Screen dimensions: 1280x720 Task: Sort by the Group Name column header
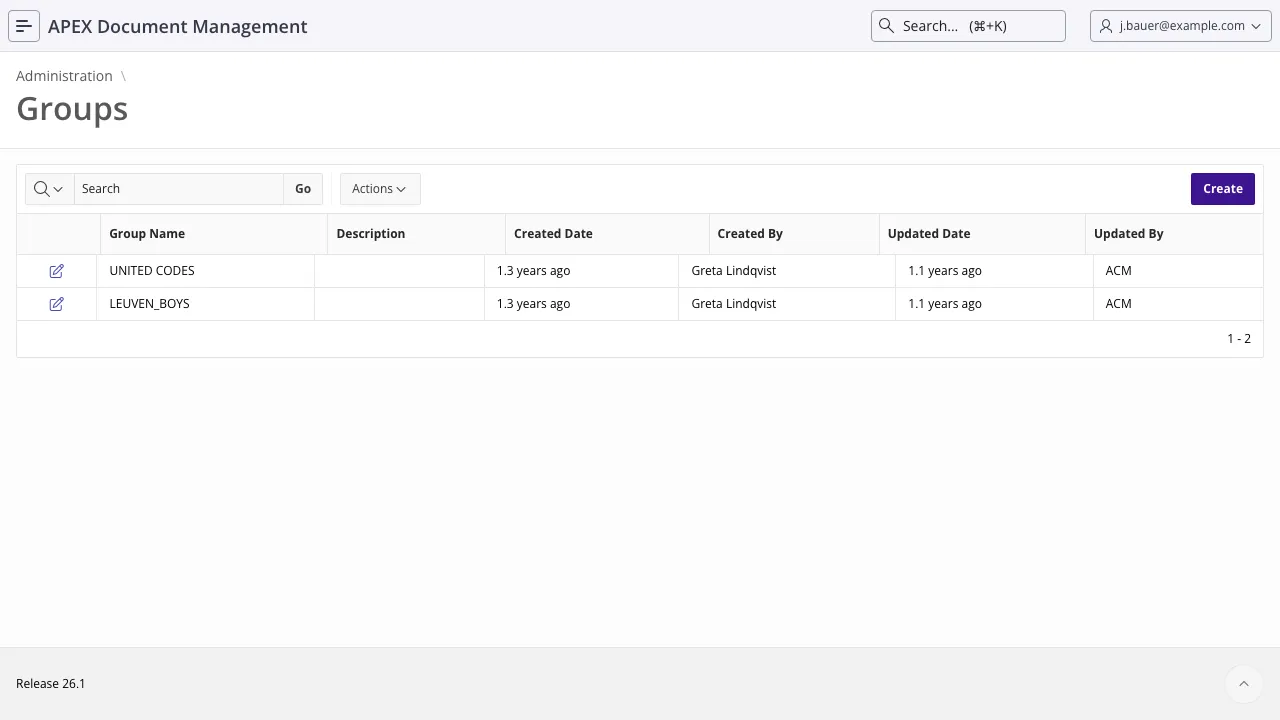pyautogui.click(x=147, y=234)
